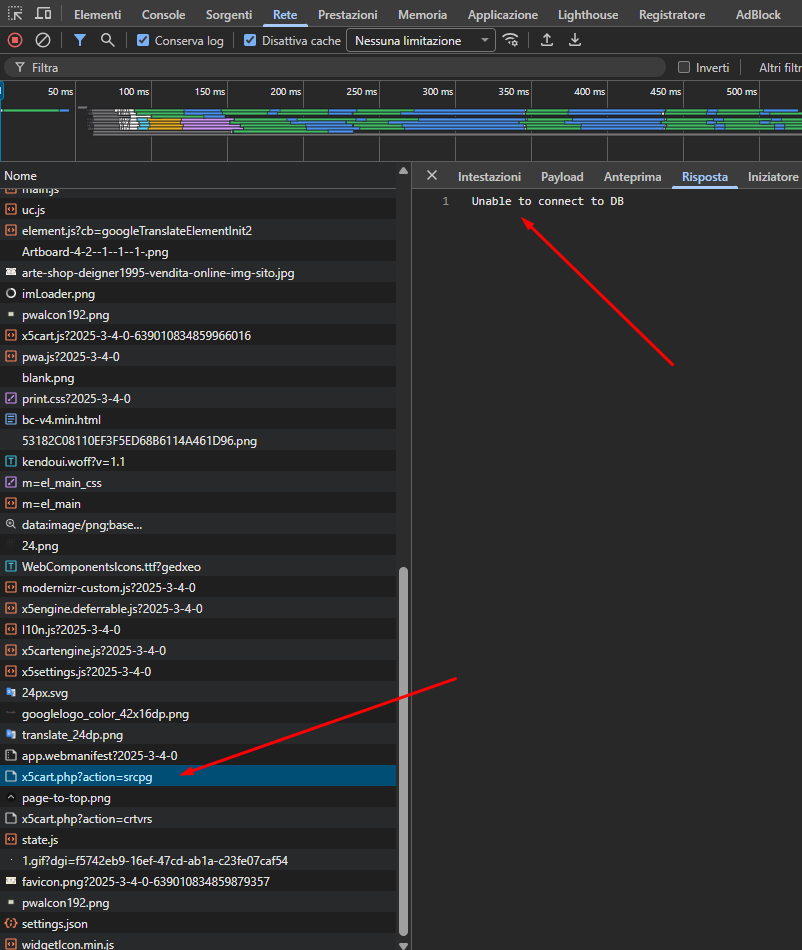Uncheck the Conserva log checkbox
The image size is (802, 950).
(143, 41)
